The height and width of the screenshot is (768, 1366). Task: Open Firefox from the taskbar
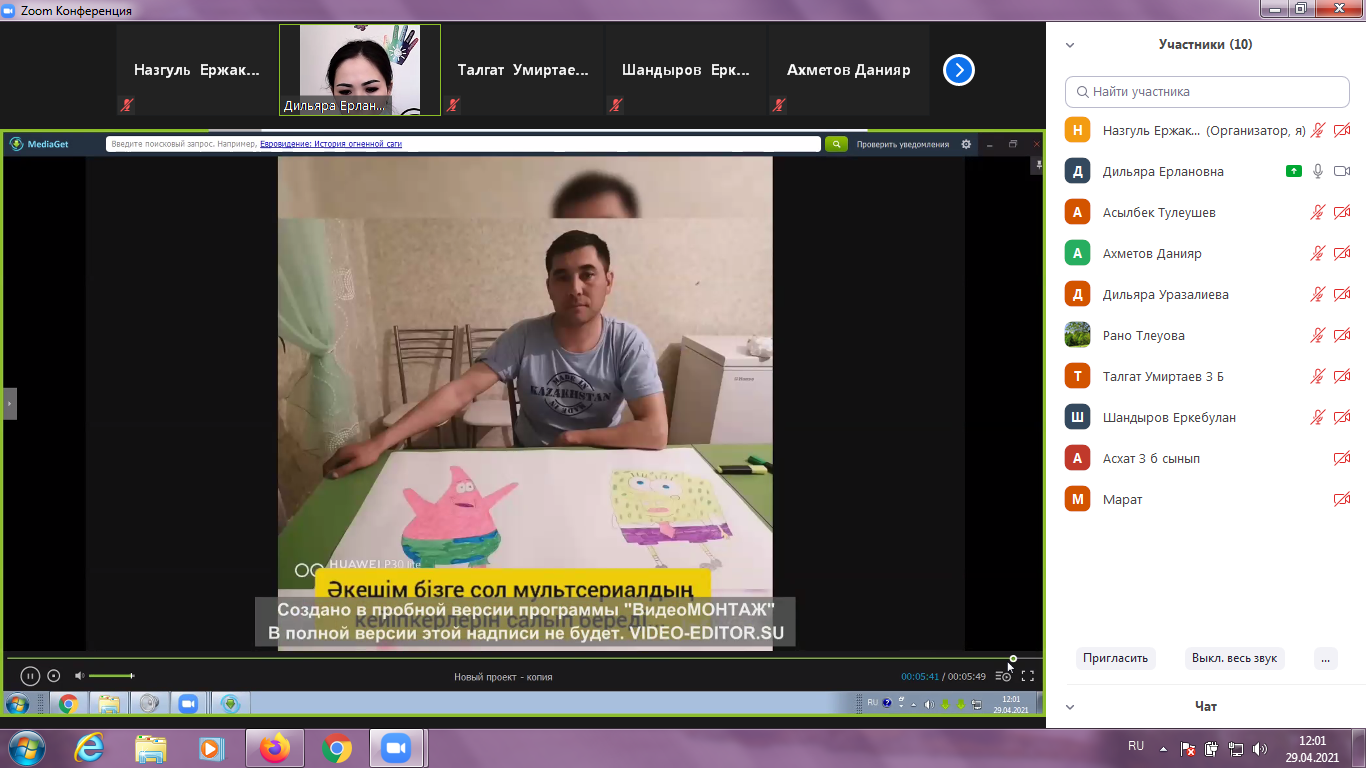point(274,748)
